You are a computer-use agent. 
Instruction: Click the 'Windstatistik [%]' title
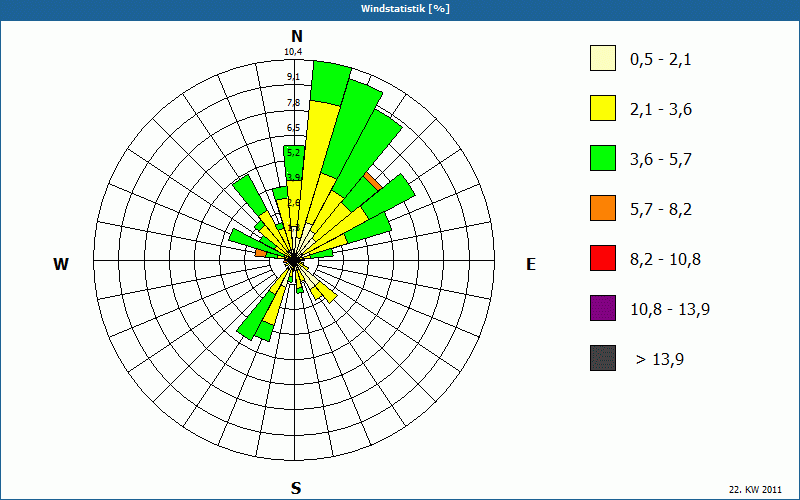coord(405,9)
